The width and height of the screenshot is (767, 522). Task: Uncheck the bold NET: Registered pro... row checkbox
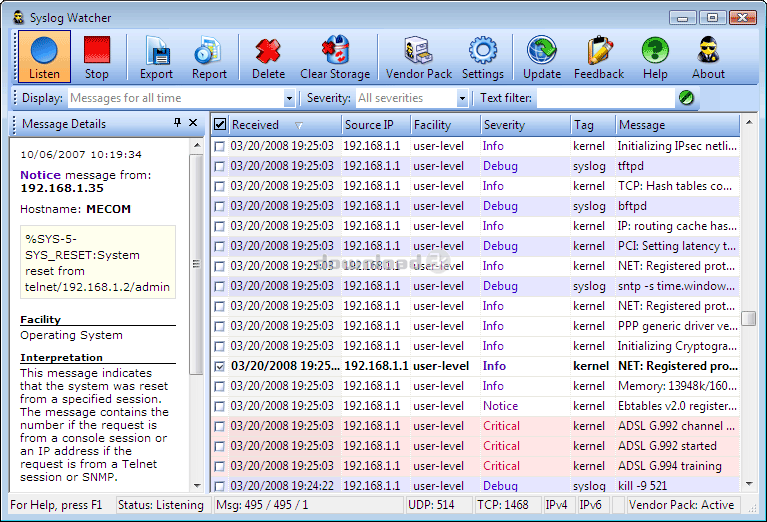tap(220, 366)
